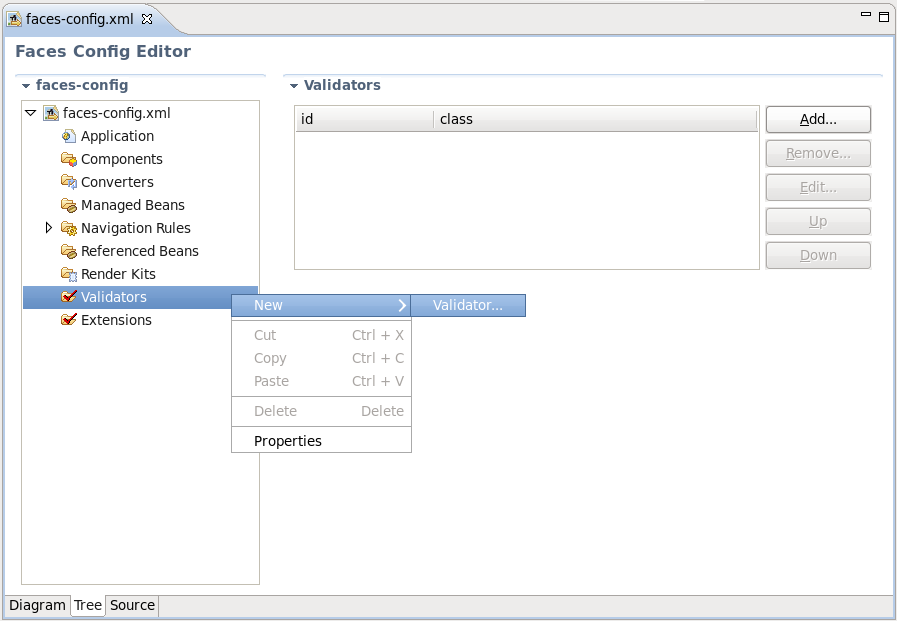This screenshot has width=897, height=621.
Task: Click the Referenced Beans icon
Action: 68,251
